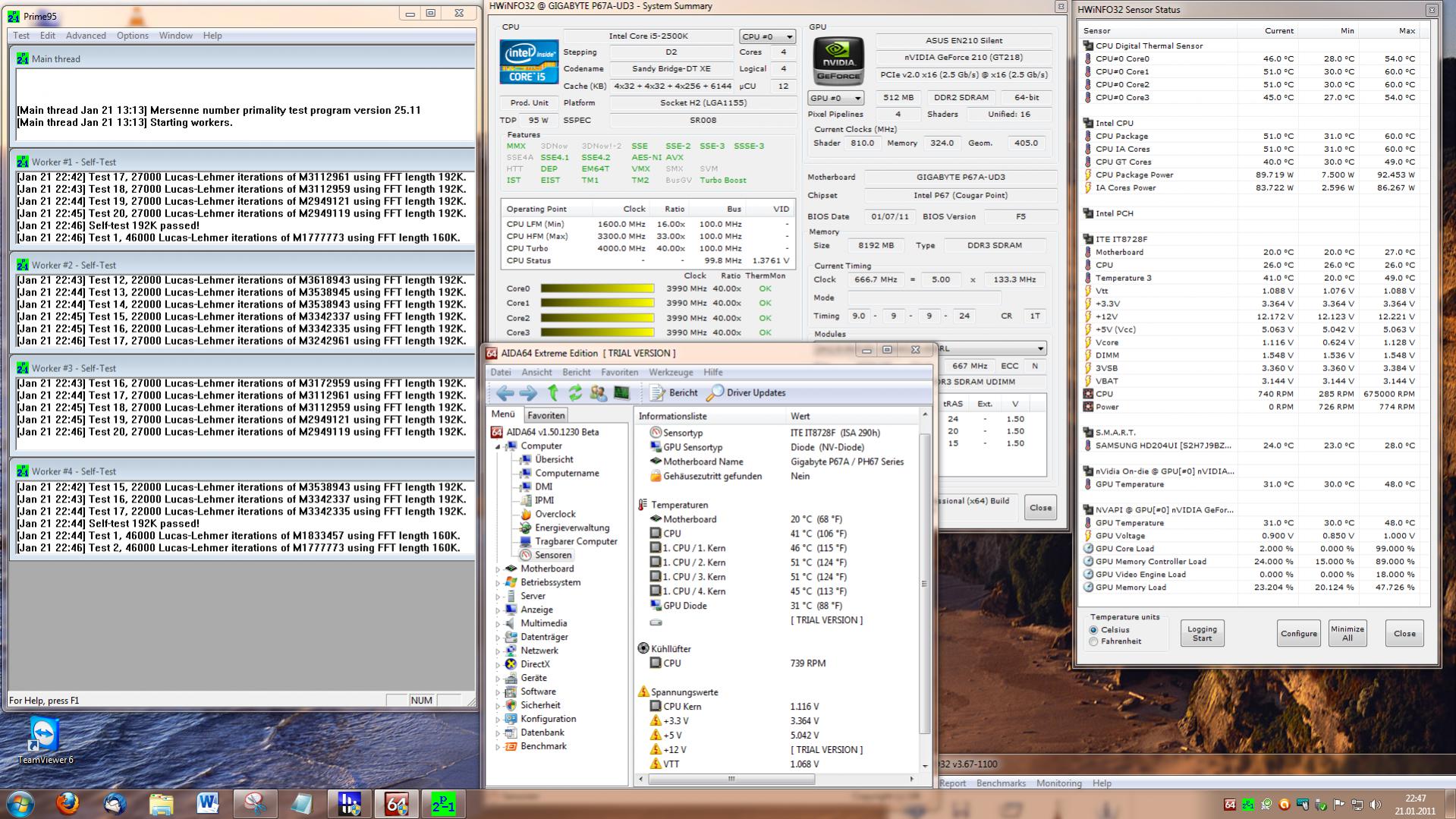Open Snipping Tool from the taskbar

point(255,804)
